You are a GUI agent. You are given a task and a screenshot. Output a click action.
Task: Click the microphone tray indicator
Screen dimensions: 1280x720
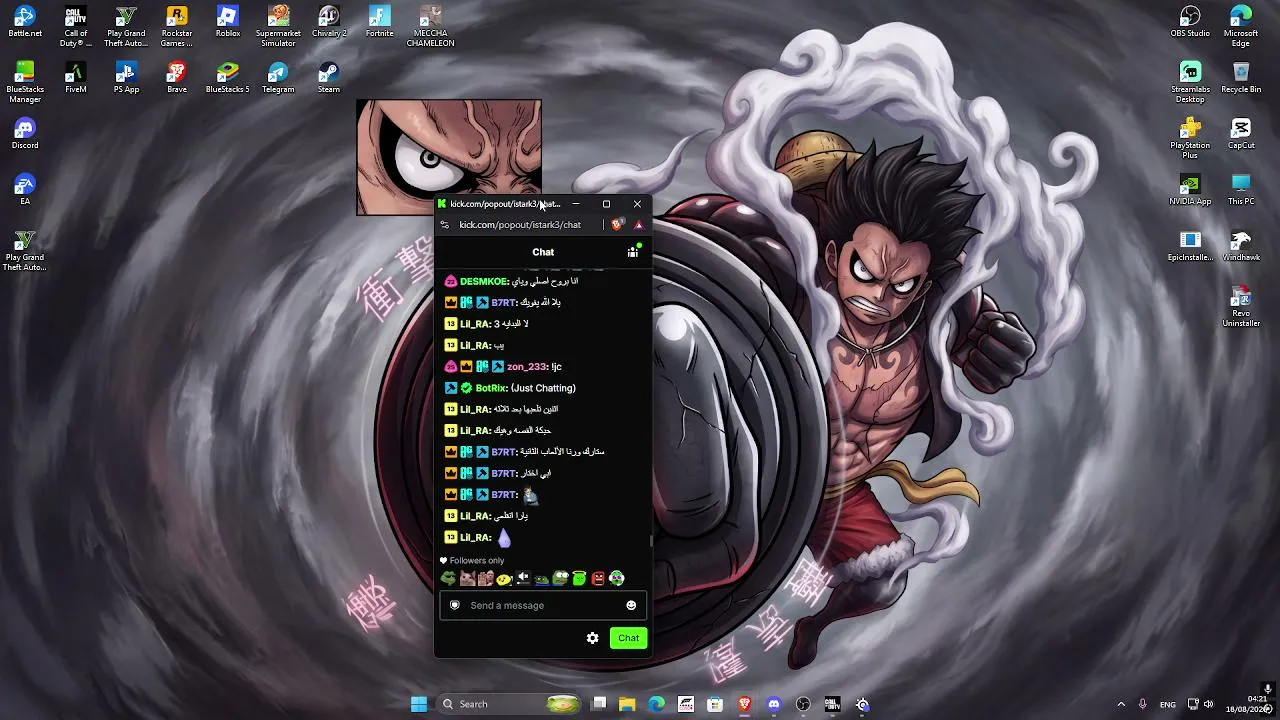tap(1143, 704)
